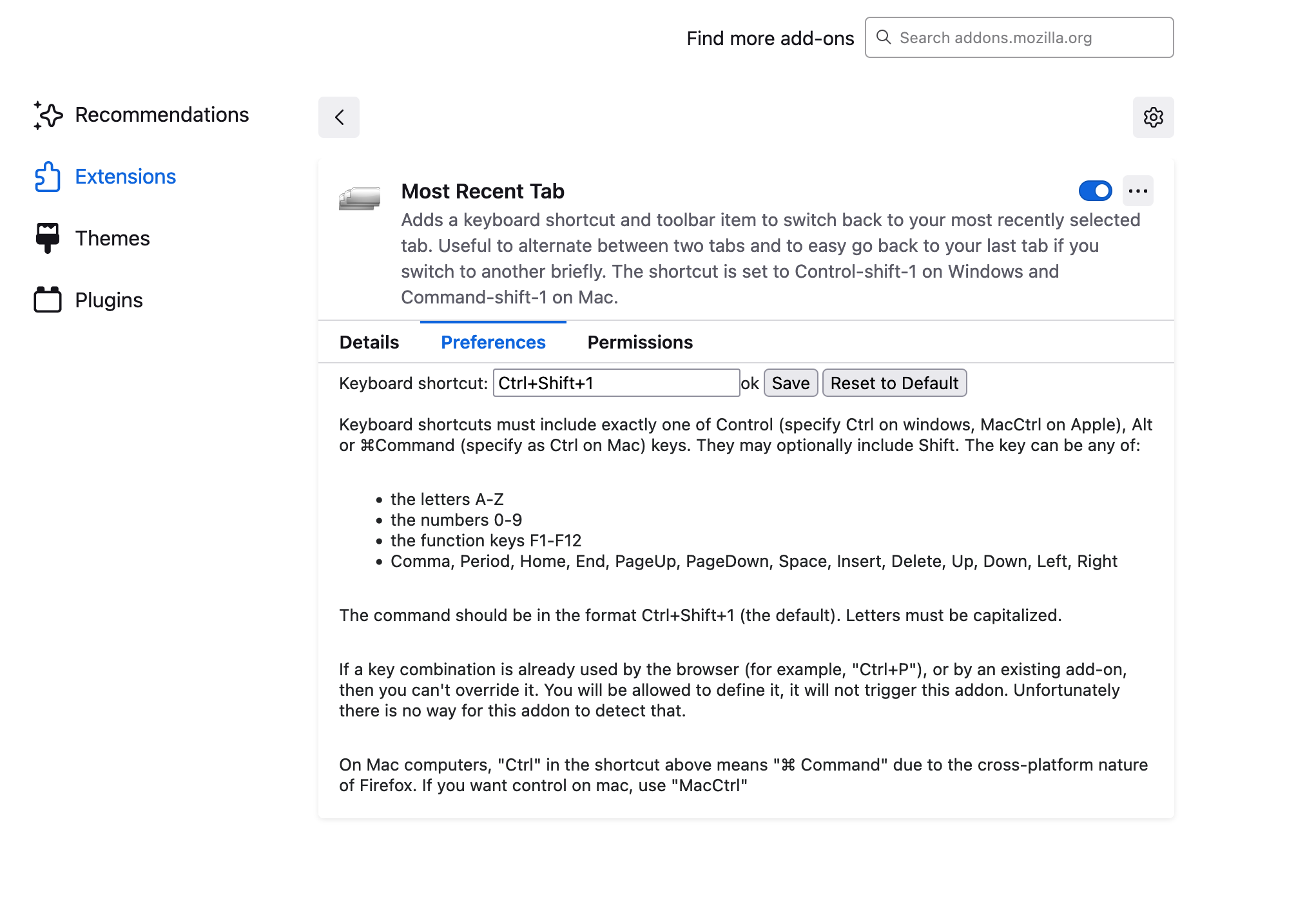Click the 'Letters must be capitalized' sentence
Viewport: 1316px width, 902px height.
click(x=953, y=615)
